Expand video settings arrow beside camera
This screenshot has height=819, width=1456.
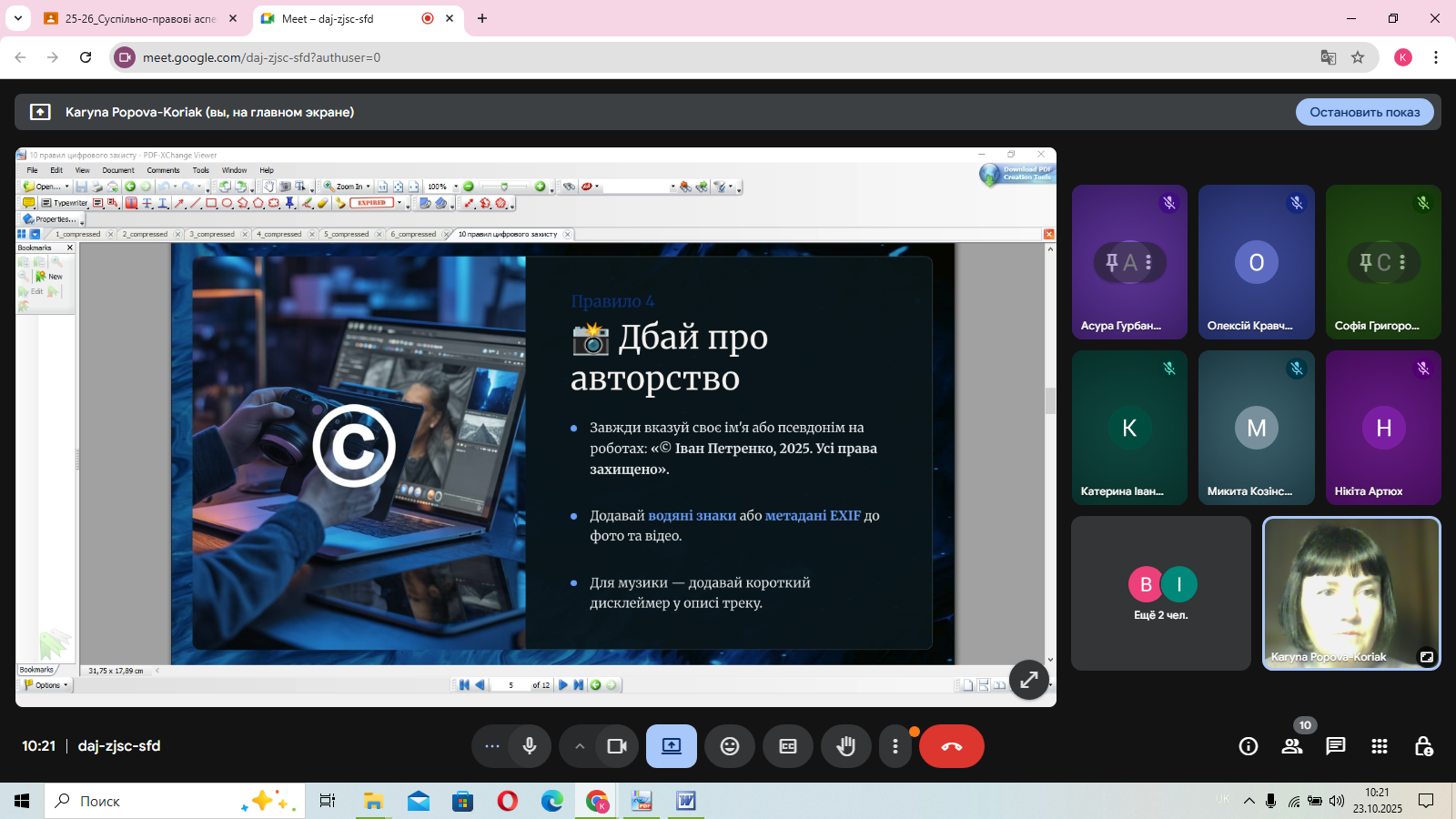580,746
